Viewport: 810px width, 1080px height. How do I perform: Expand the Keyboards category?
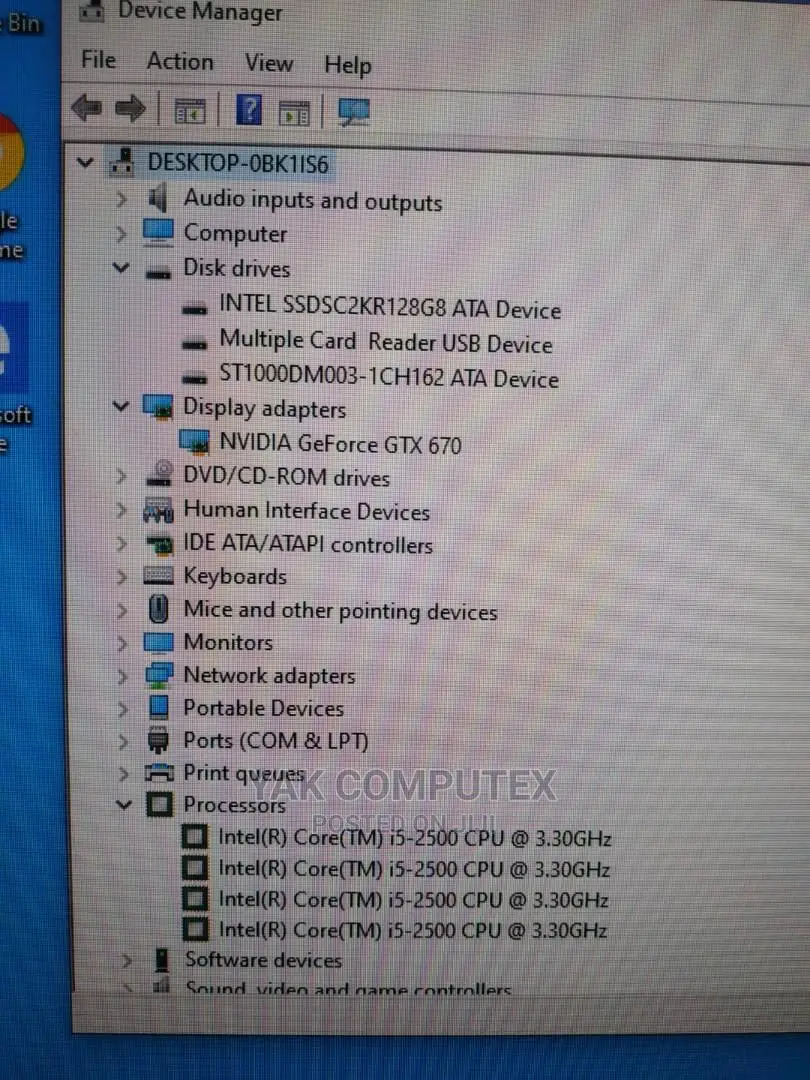click(122, 577)
